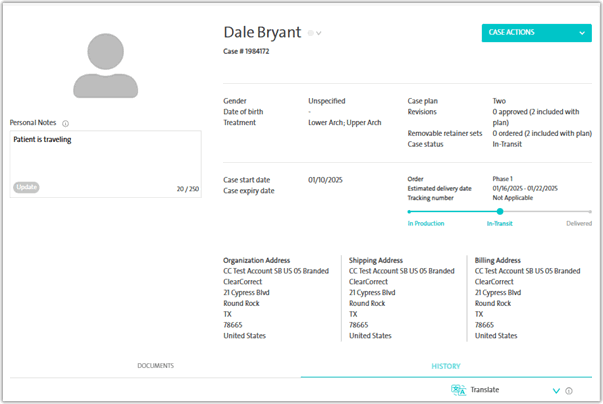Screen dimensions: 603x404
Task: Switch to the Documents tab
Action: point(155,366)
